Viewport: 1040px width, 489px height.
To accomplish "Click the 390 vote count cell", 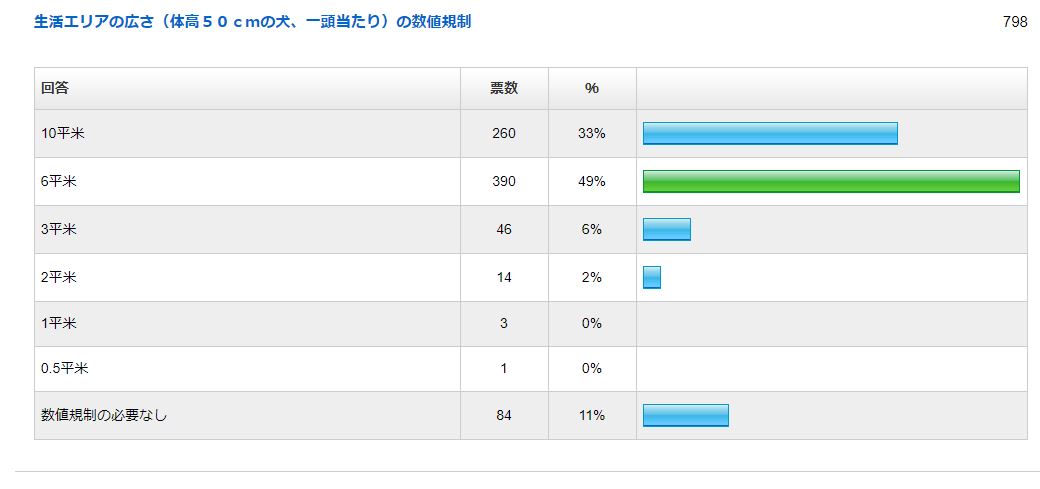I will pos(504,181).
